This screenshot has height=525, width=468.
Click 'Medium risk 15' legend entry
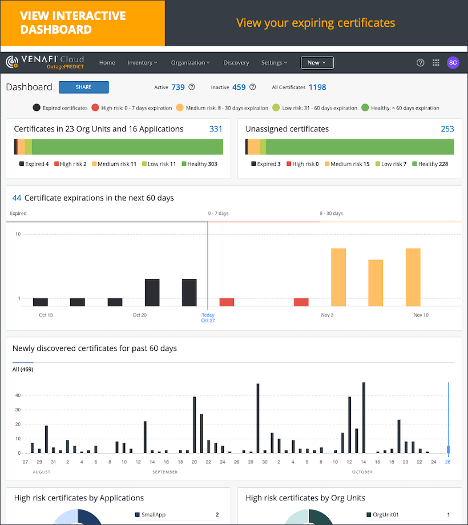point(347,164)
